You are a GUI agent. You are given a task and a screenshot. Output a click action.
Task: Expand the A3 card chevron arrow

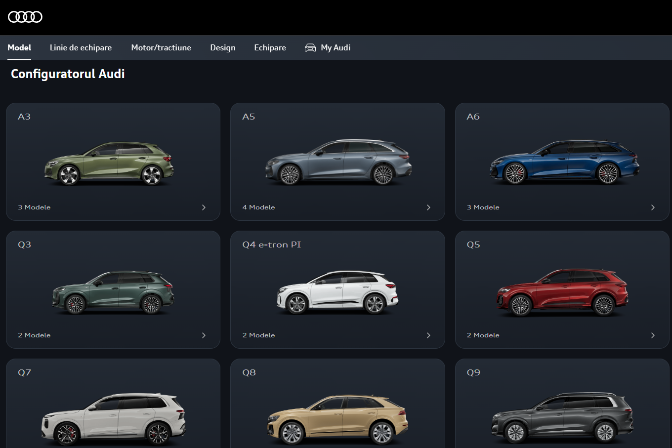point(204,207)
